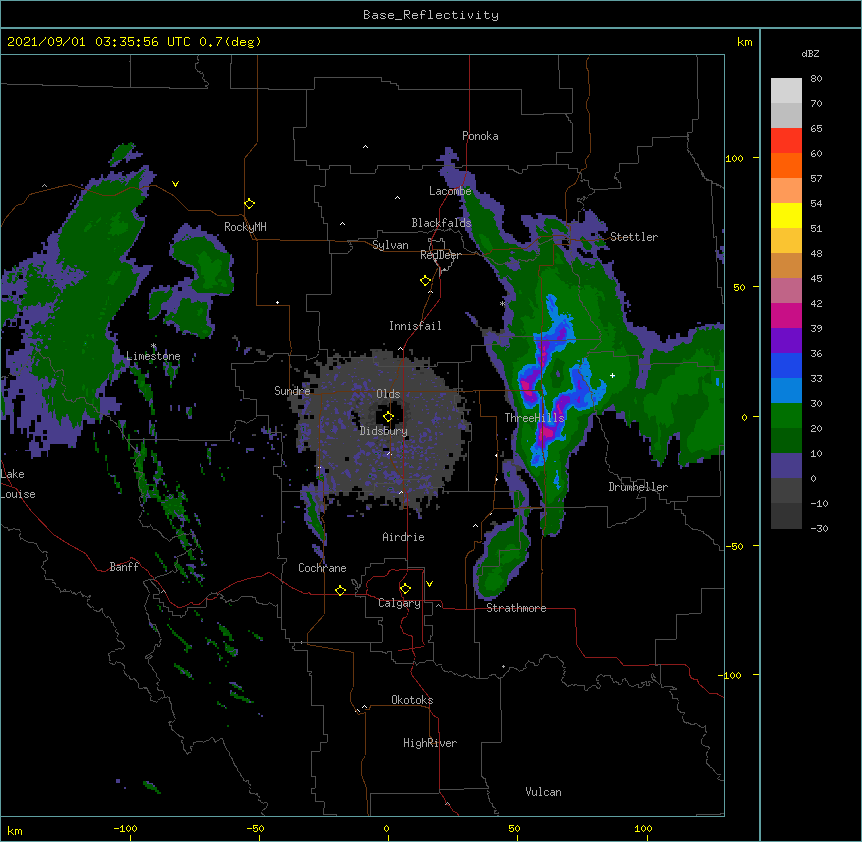Click the HighRiver label
The image size is (862, 842).
point(430,743)
